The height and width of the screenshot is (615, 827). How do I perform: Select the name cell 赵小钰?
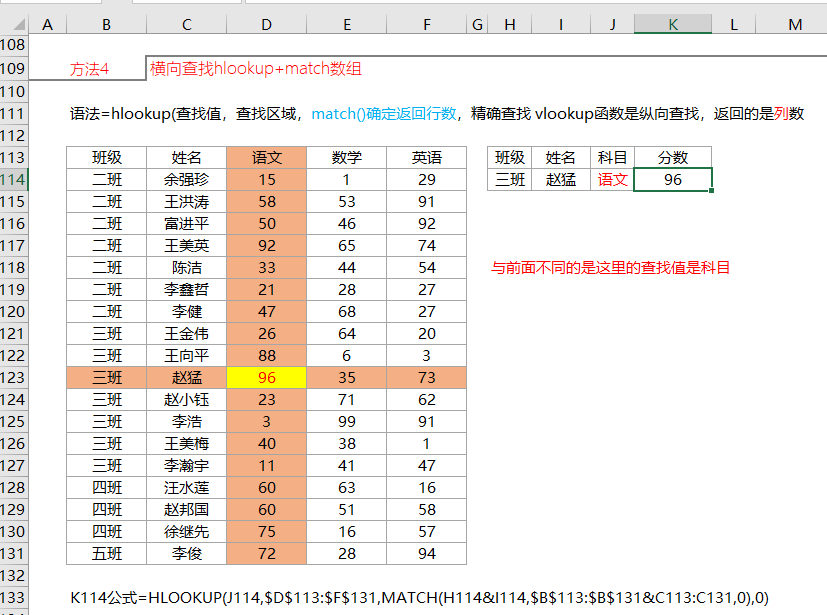(186, 400)
